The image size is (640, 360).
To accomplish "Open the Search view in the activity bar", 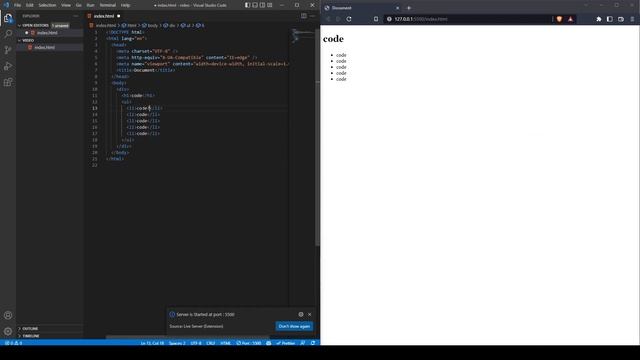I will coord(8,34).
